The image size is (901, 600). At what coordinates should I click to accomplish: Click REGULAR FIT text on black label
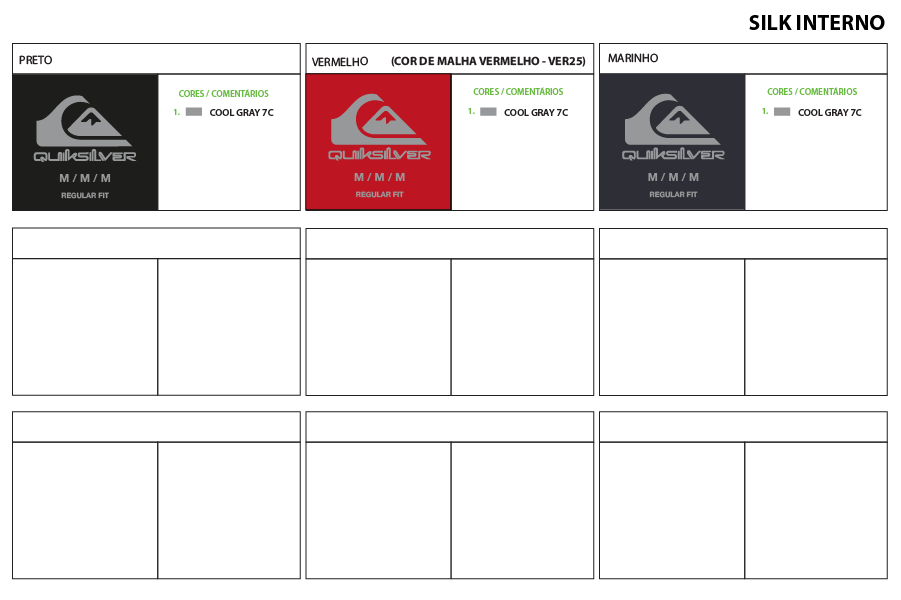(85, 195)
